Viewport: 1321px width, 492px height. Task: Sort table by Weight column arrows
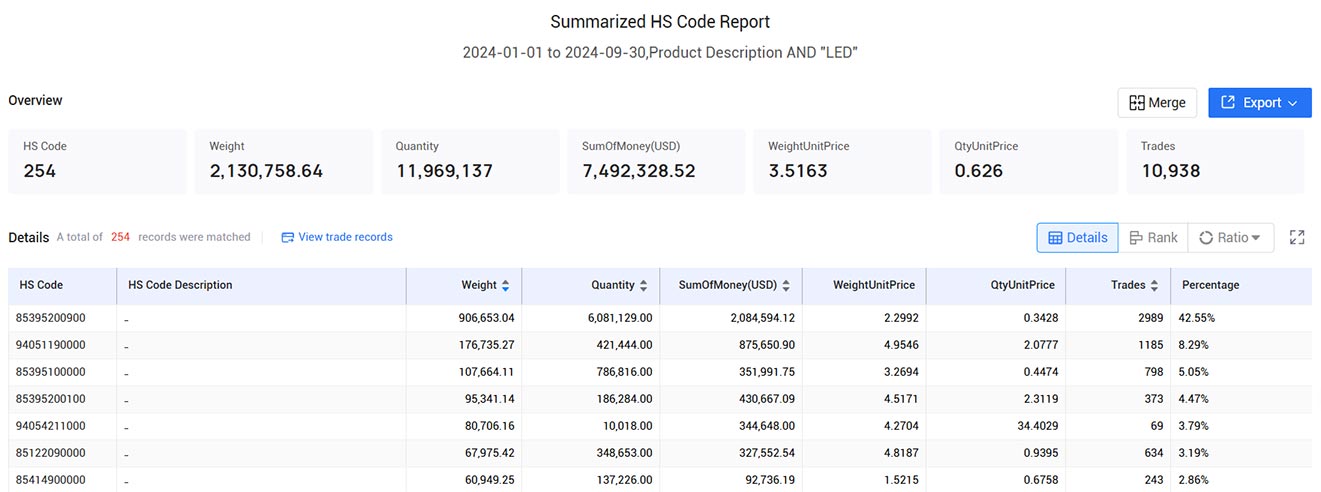pyautogui.click(x=505, y=285)
